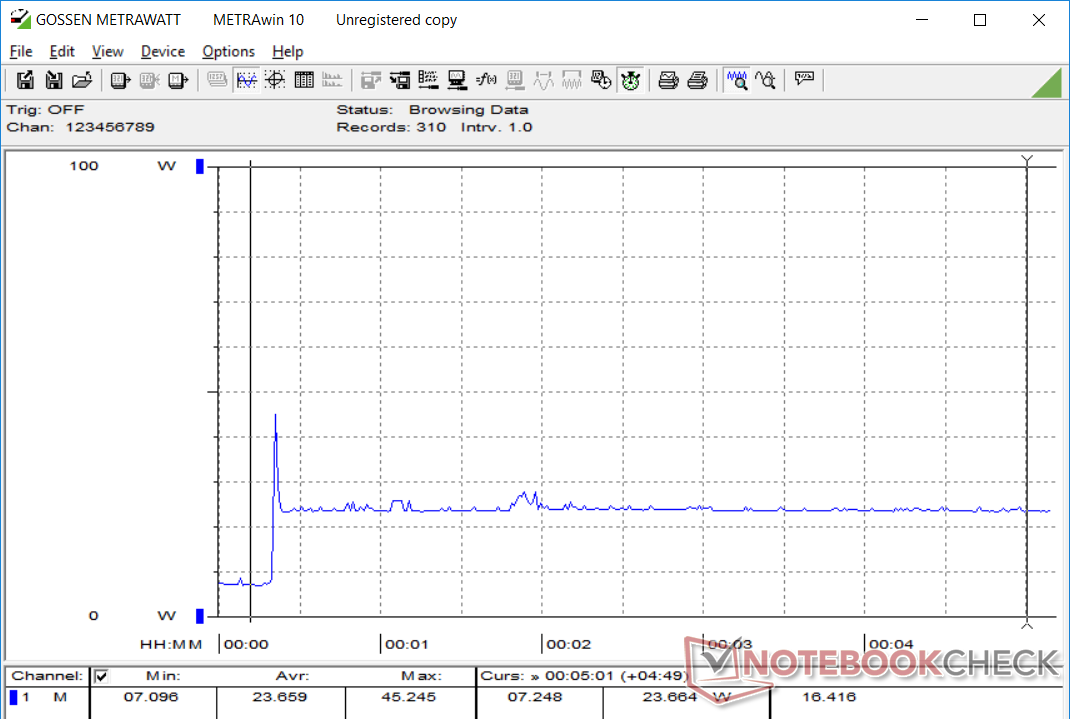Open file with the folder icon
1070x719 pixels.
click(x=82, y=80)
